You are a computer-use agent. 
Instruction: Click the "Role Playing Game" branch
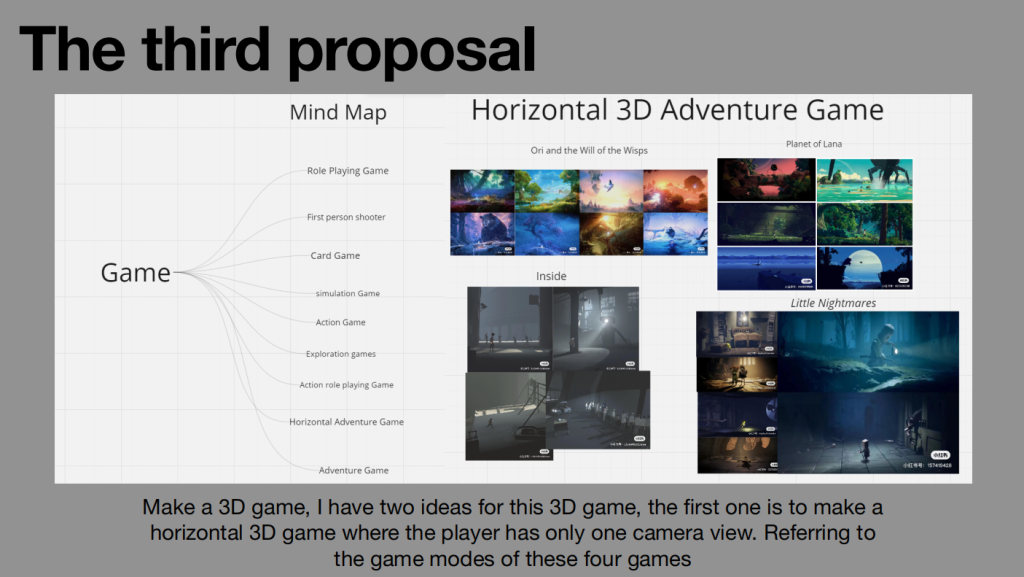pyautogui.click(x=348, y=171)
